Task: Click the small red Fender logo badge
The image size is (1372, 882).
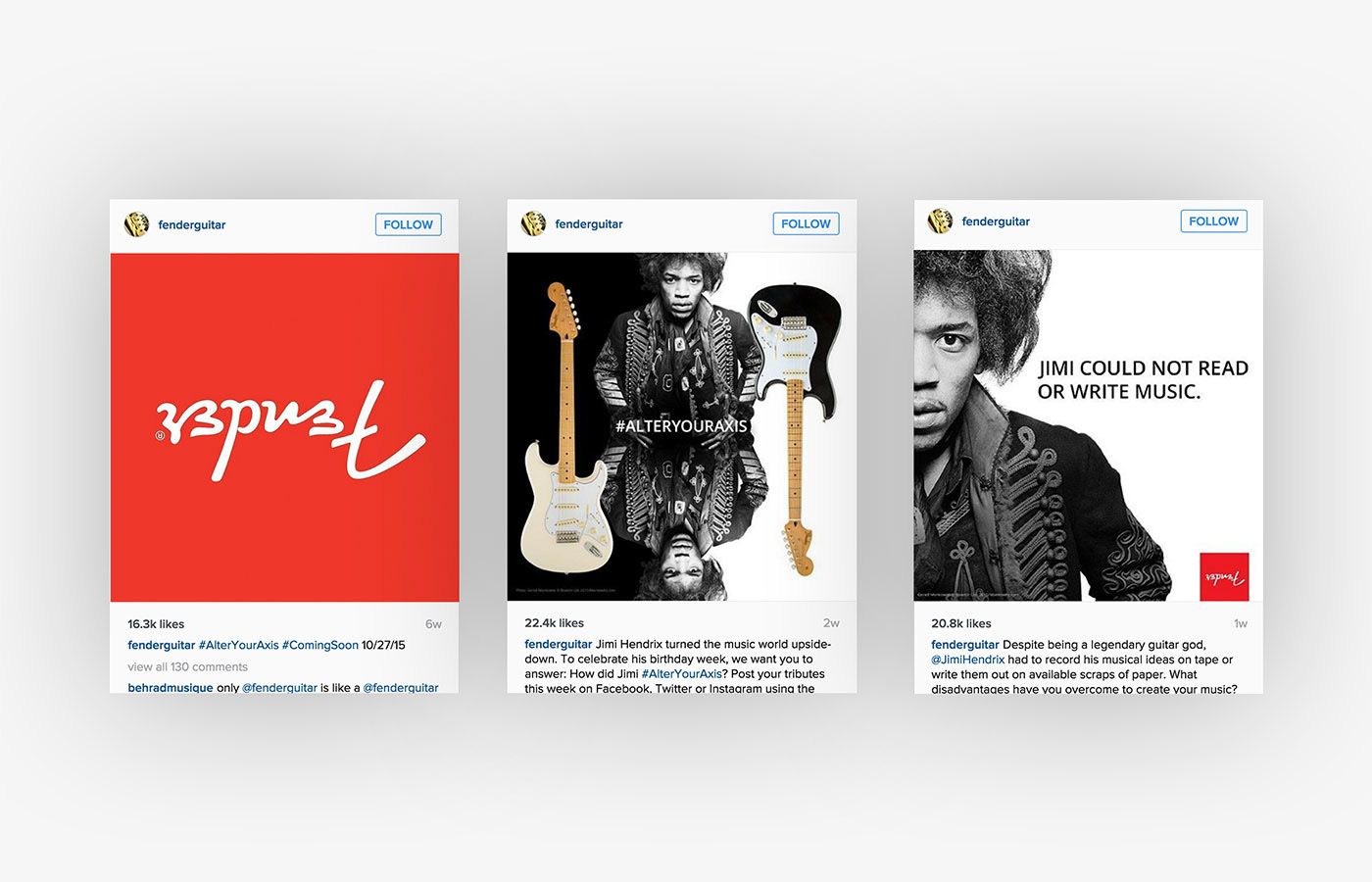Action: point(1224,577)
